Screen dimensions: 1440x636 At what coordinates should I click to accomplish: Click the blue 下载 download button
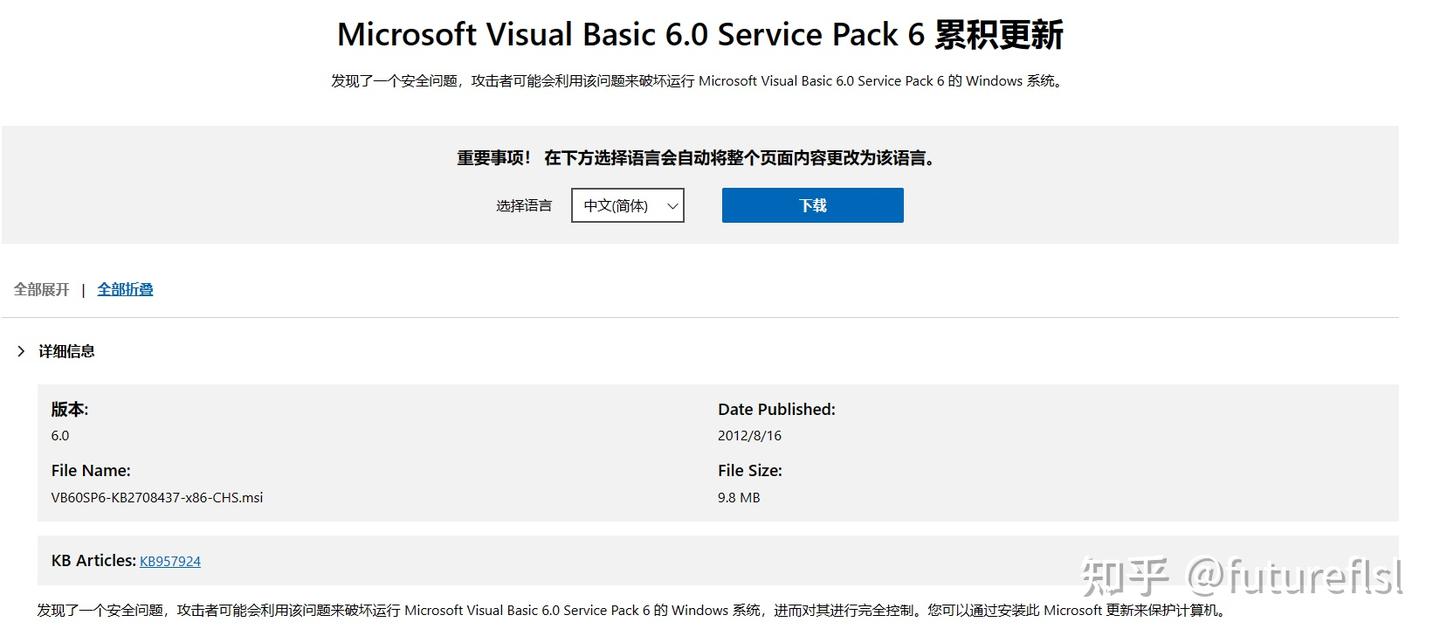(812, 205)
